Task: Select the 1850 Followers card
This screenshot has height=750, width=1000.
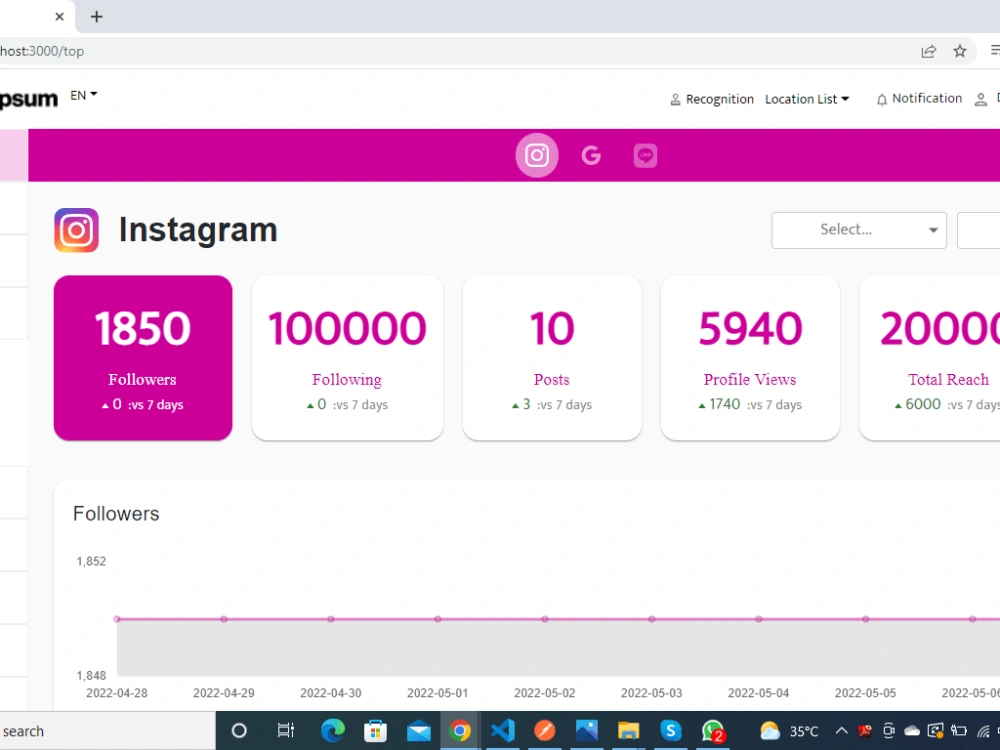Action: coord(143,358)
